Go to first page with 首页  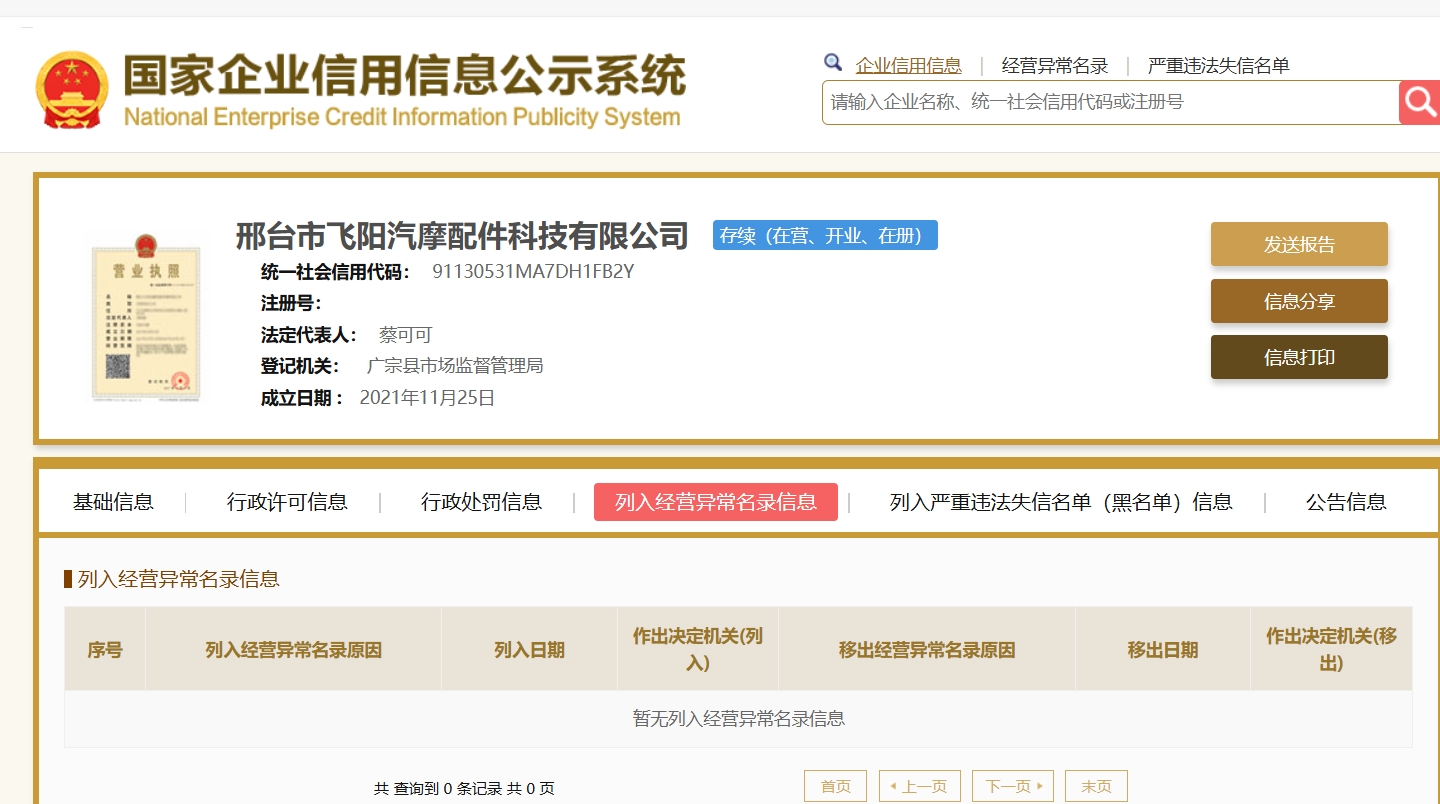click(x=835, y=787)
